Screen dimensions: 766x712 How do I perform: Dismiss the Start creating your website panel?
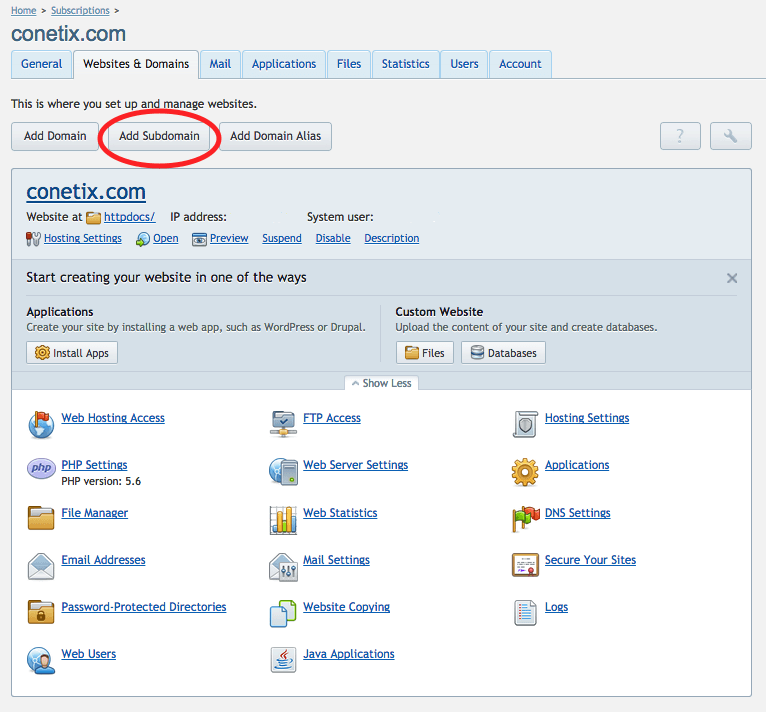[x=732, y=278]
